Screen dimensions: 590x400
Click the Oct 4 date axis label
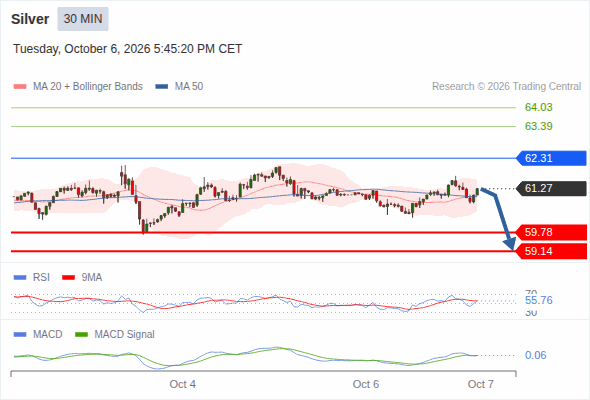click(x=182, y=384)
